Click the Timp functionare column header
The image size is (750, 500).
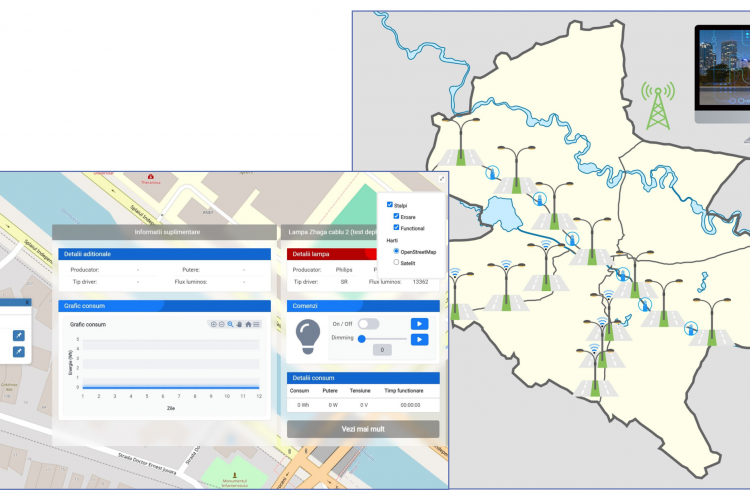(404, 391)
